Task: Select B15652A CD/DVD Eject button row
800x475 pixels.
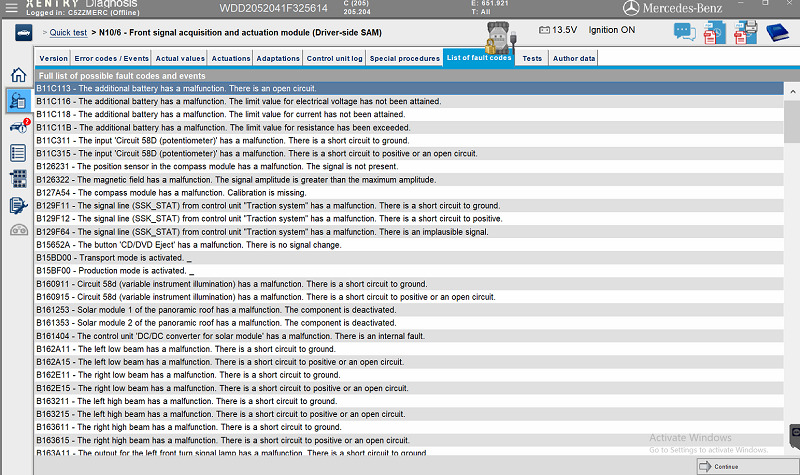Action: click(x=409, y=245)
